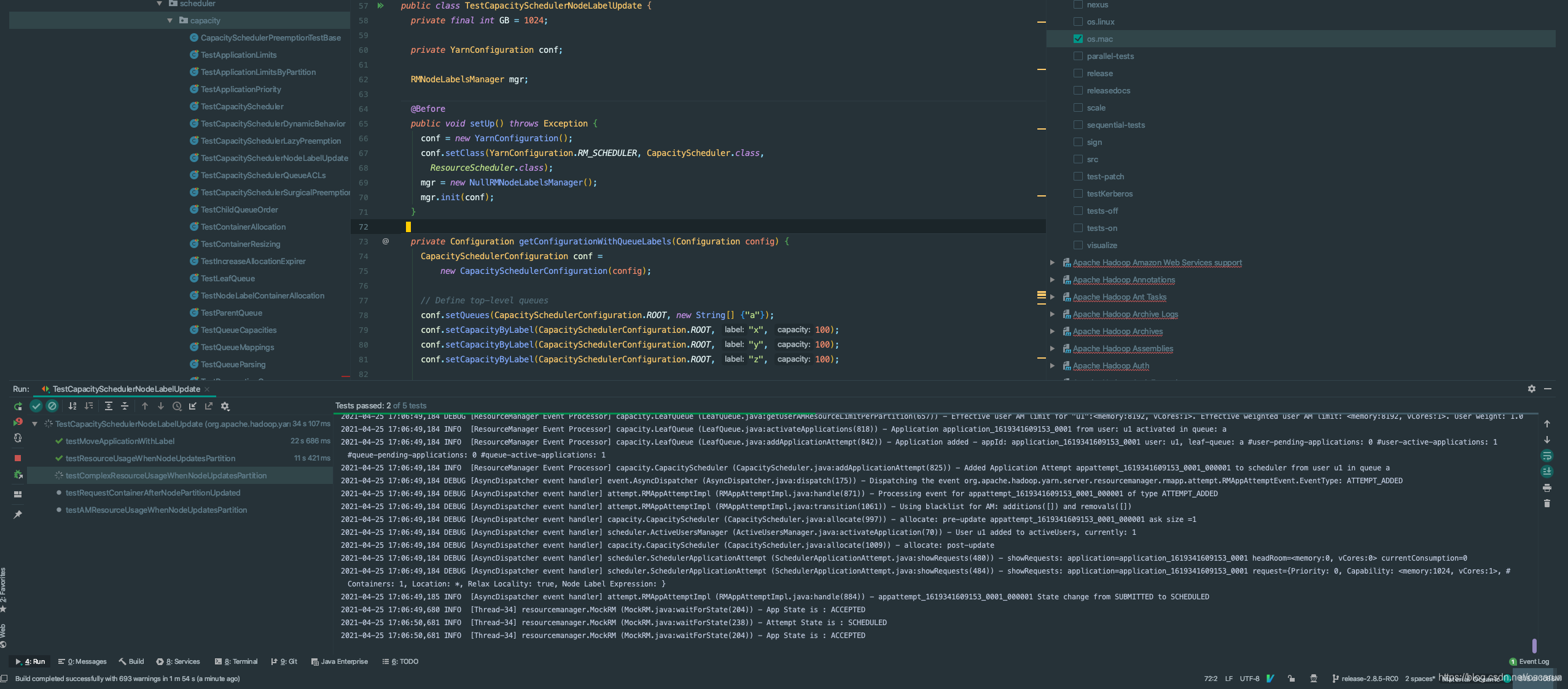Collapse all test tree nodes
This screenshot has height=689, width=1568.
pos(125,406)
